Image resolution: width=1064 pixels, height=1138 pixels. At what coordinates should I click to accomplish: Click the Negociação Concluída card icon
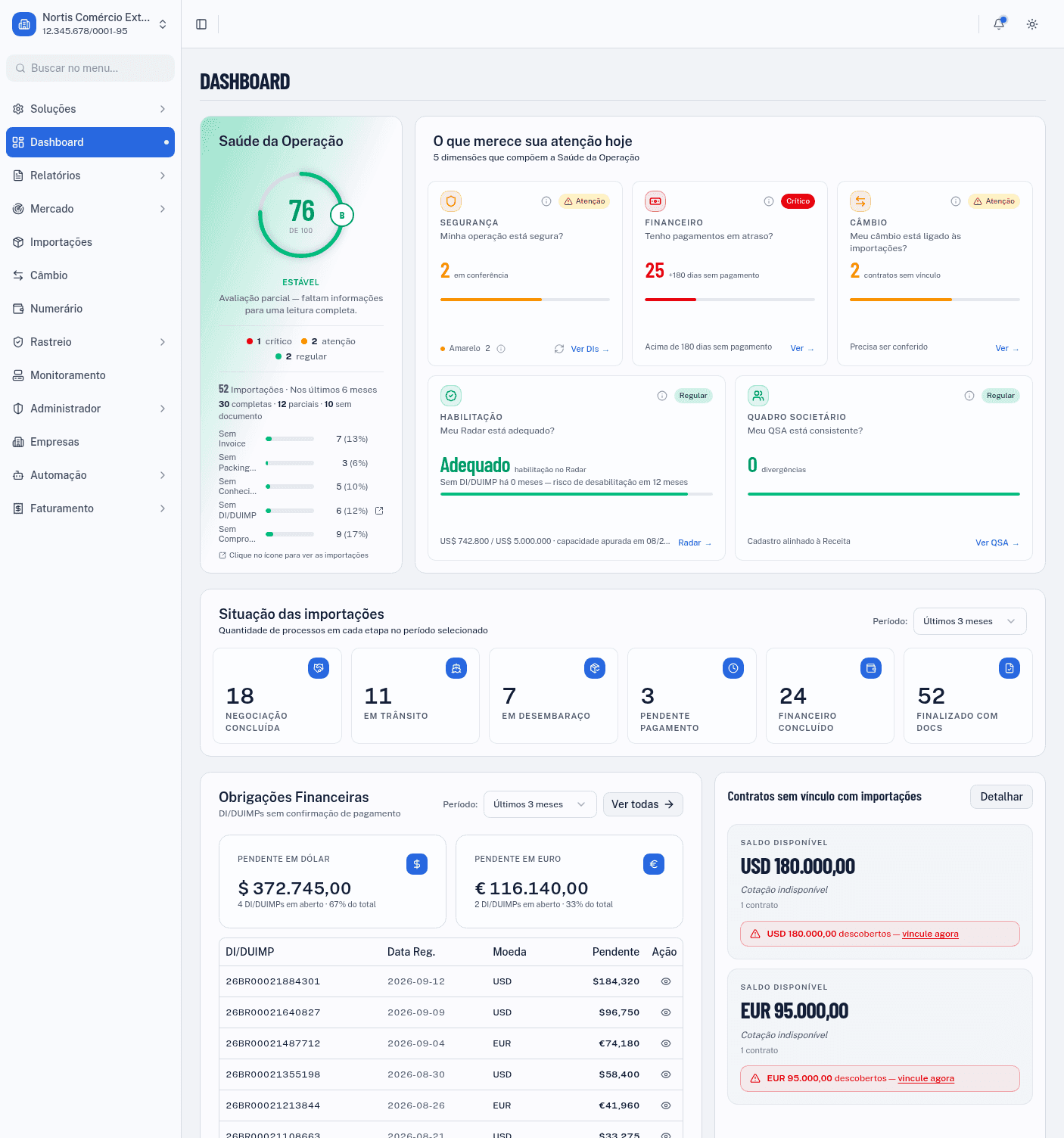[319, 668]
